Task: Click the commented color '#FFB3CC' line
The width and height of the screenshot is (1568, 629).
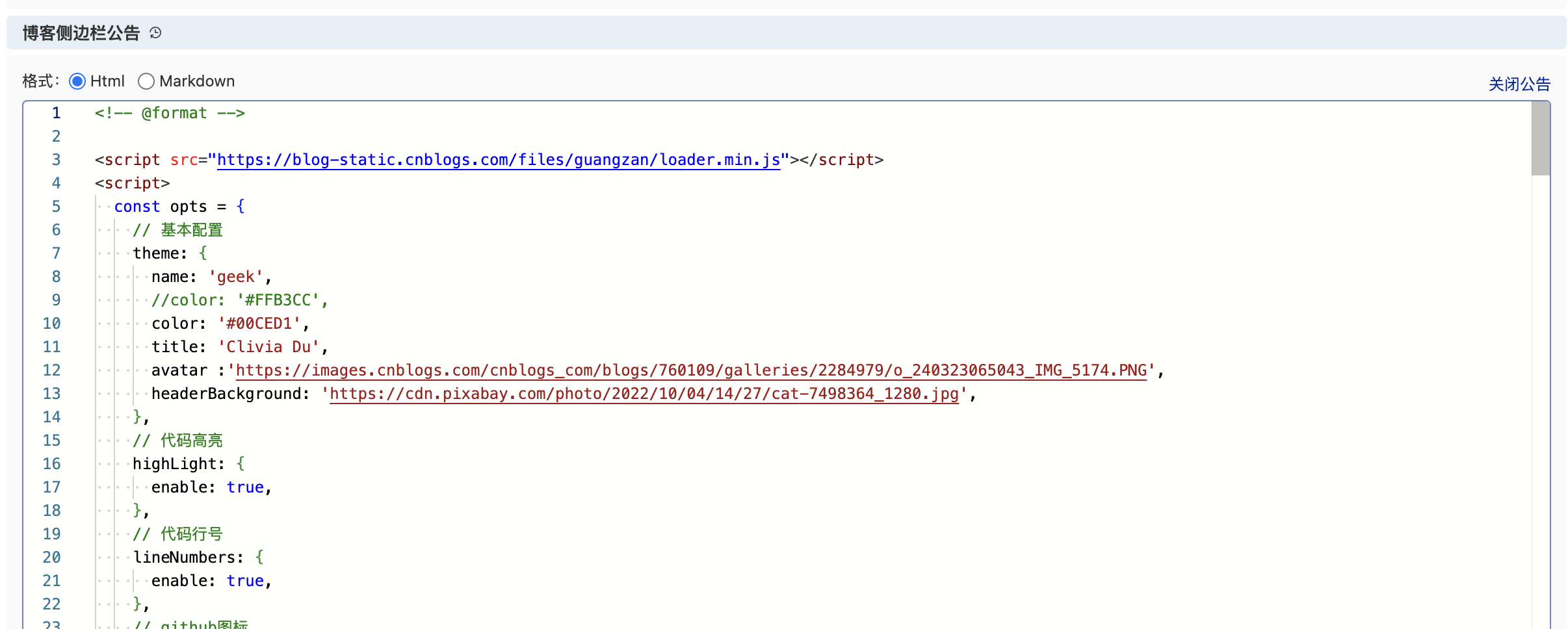Action: click(240, 300)
